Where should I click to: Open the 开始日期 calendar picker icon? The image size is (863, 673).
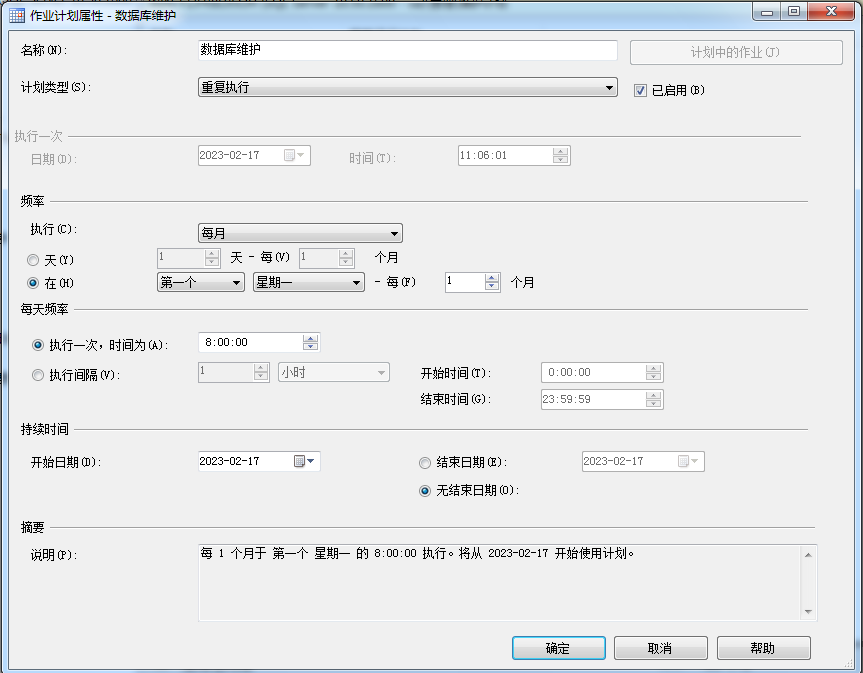(299, 461)
